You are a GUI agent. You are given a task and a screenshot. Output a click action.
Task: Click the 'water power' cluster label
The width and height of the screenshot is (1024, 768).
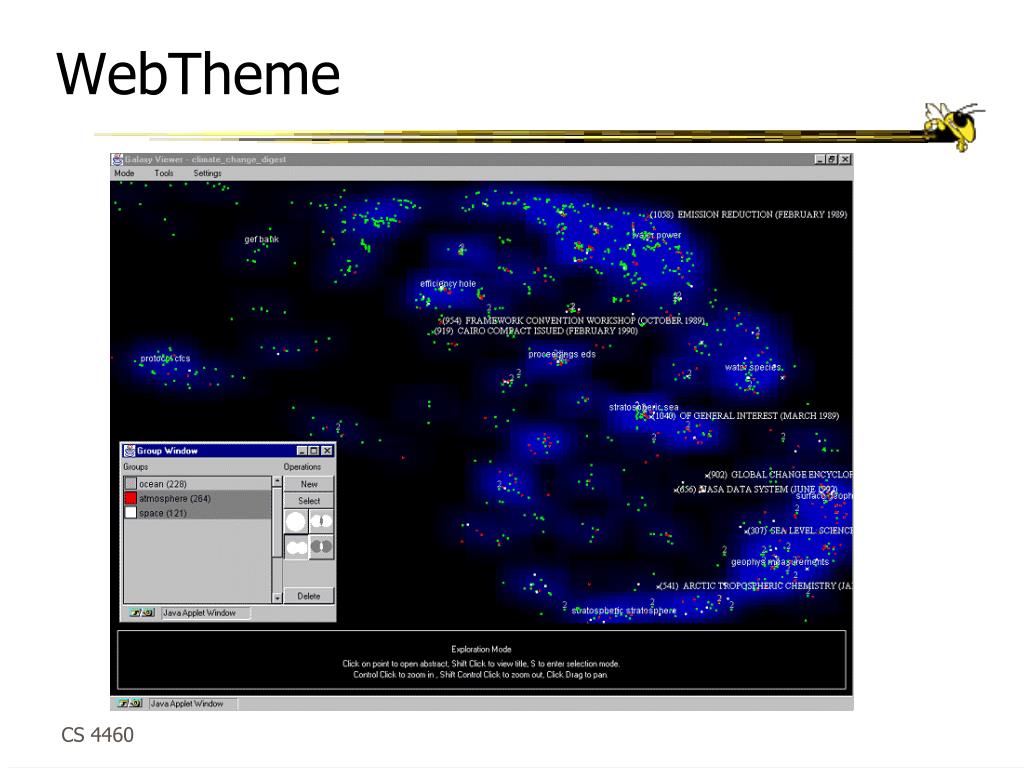click(657, 235)
